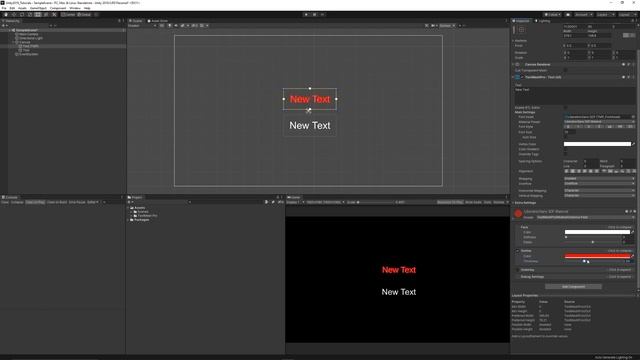Viewport: 640px width, 360px height.
Task: Click the Add Component button
Action: coord(573,287)
